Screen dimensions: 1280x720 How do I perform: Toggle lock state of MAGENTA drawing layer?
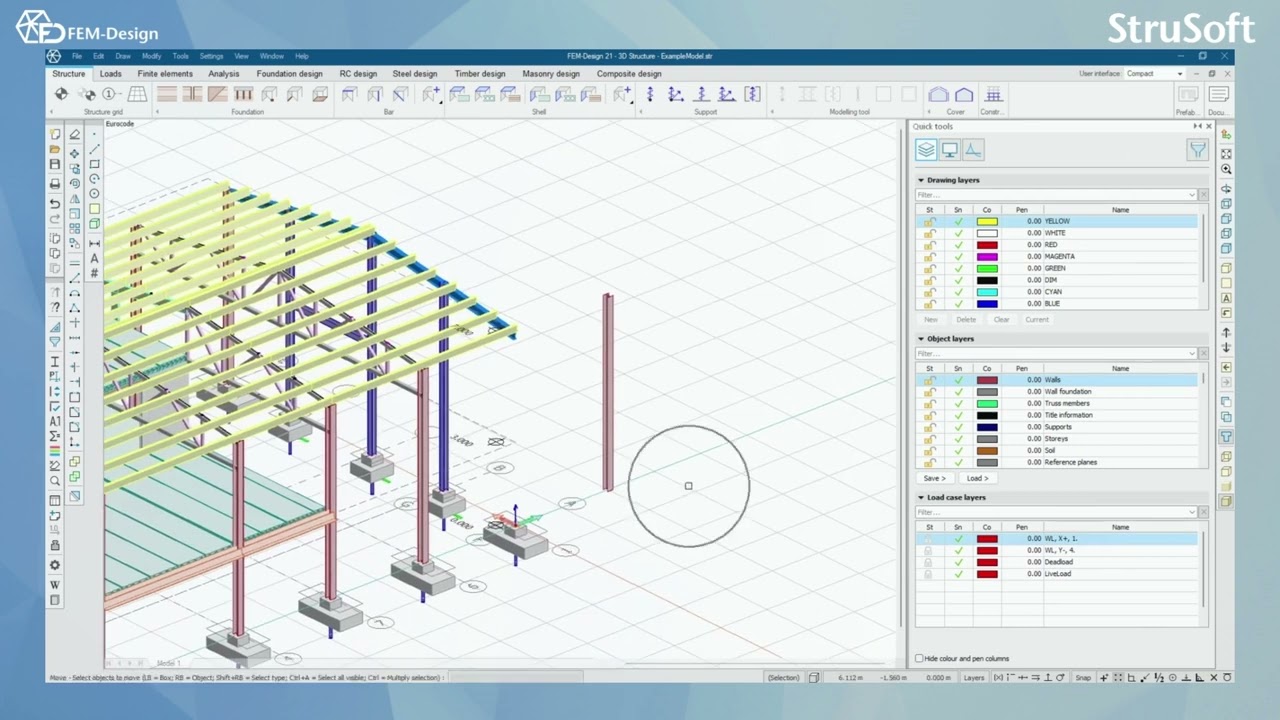coord(929,256)
